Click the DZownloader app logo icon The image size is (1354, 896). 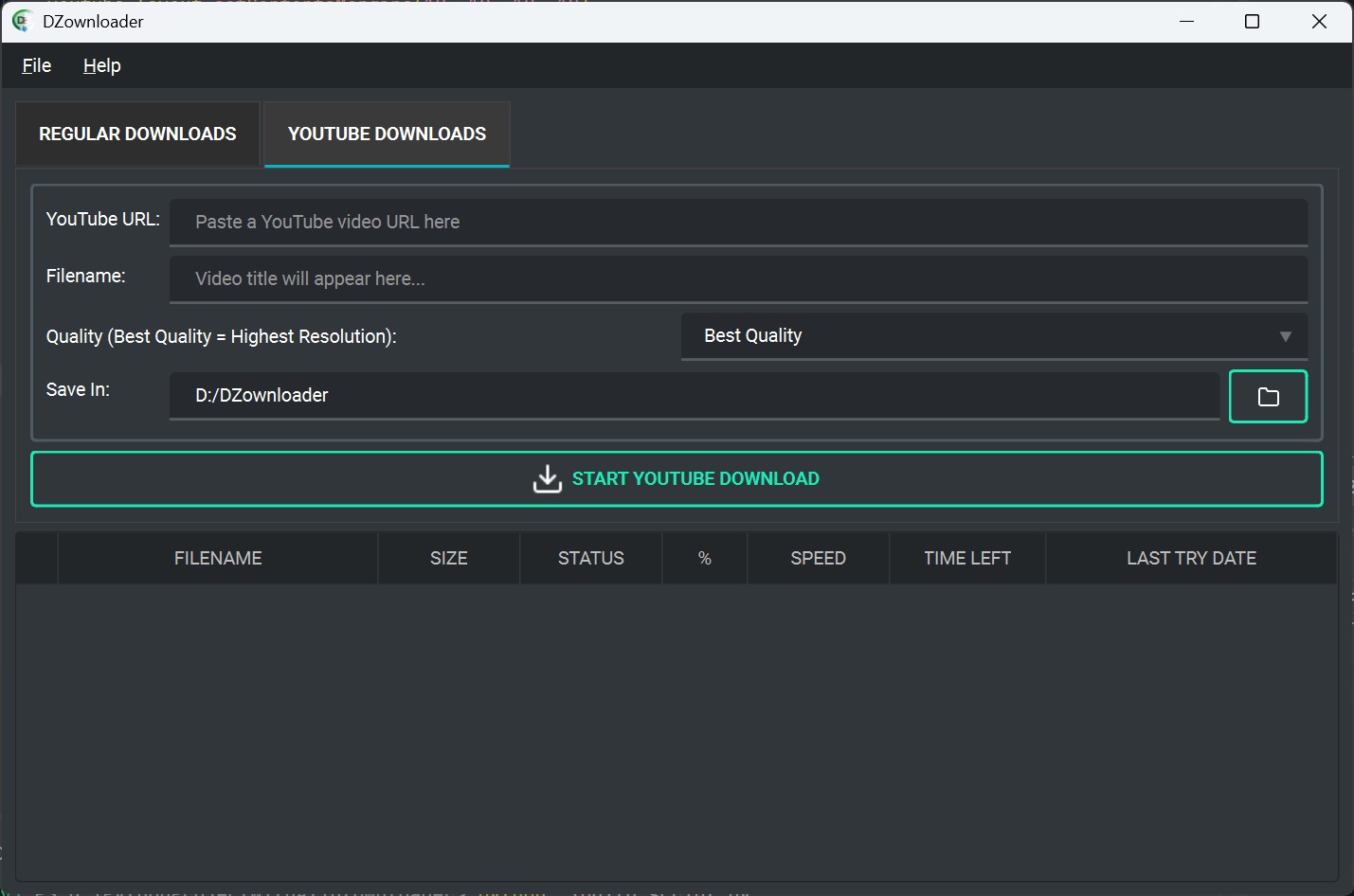(22, 21)
